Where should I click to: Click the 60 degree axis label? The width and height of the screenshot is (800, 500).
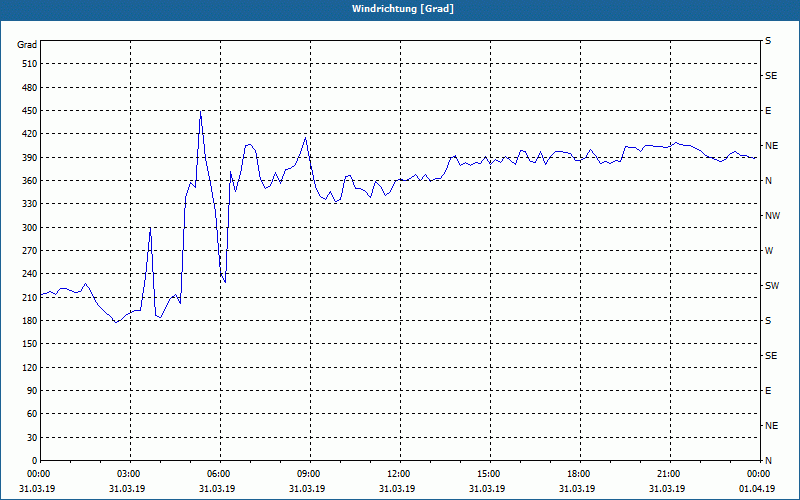(32, 414)
